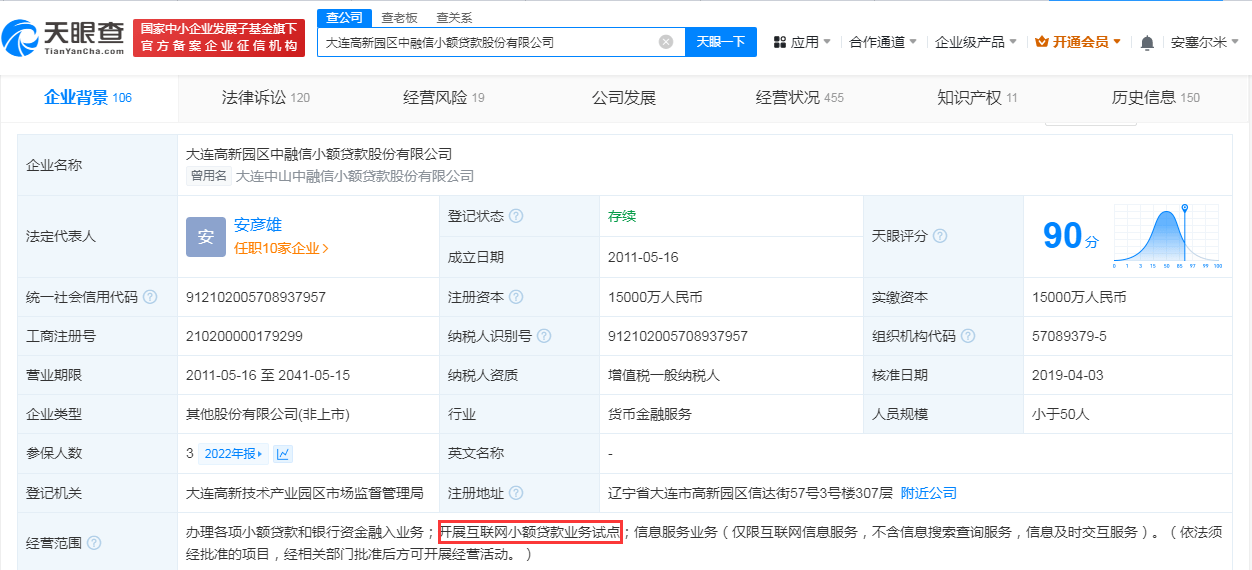Switch to the 知识产权 tab
This screenshot has height=570, width=1252.
tap(977, 97)
